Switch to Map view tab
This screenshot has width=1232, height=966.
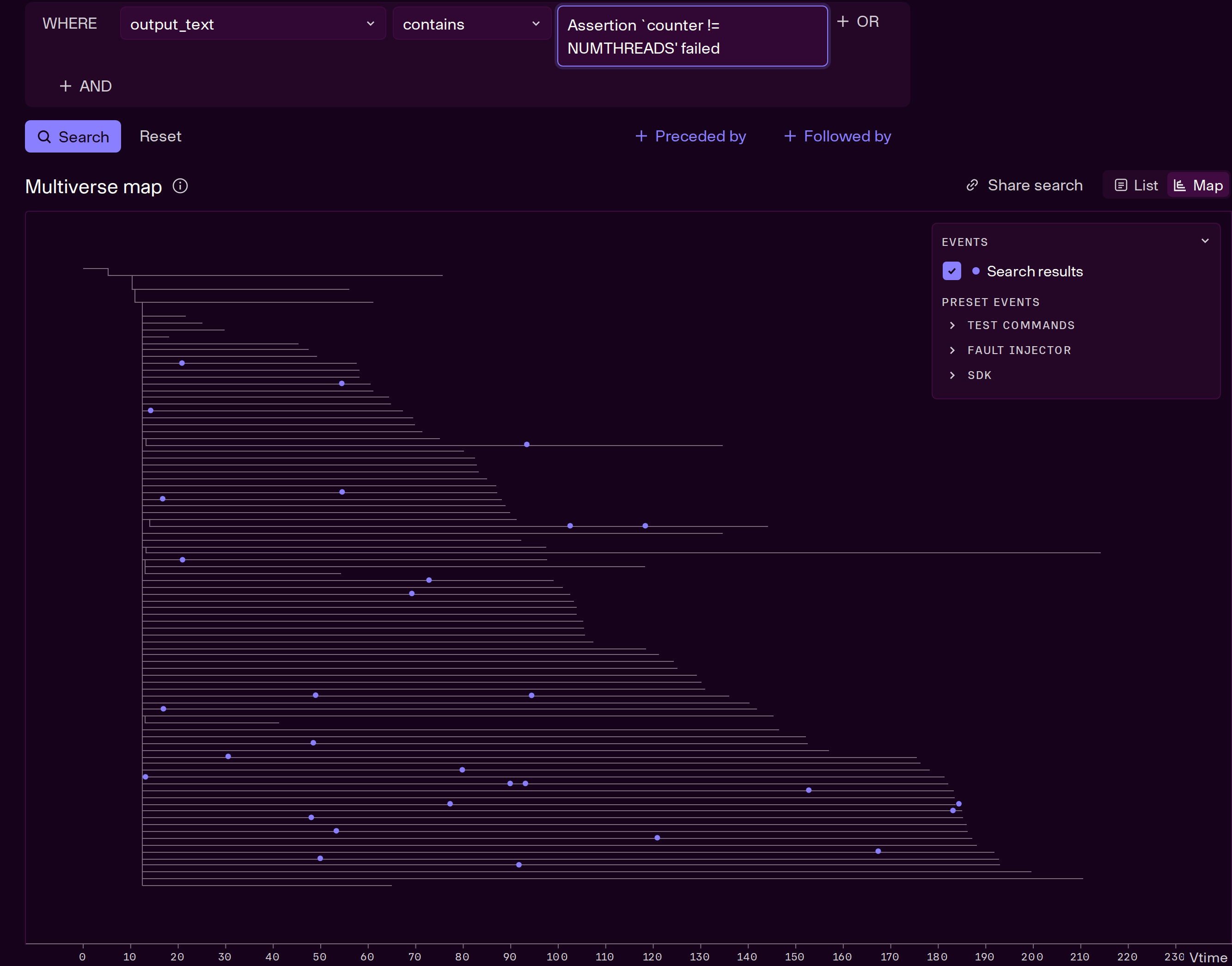1198,185
